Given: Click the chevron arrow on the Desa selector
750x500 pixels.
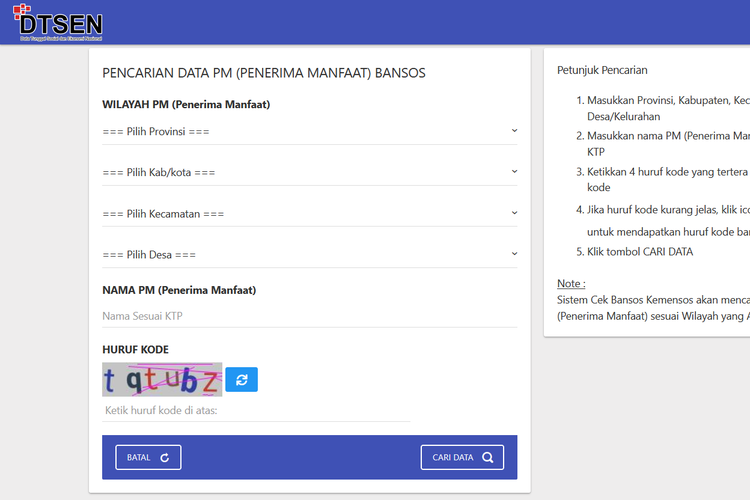Looking at the screenshot, I should 514,254.
